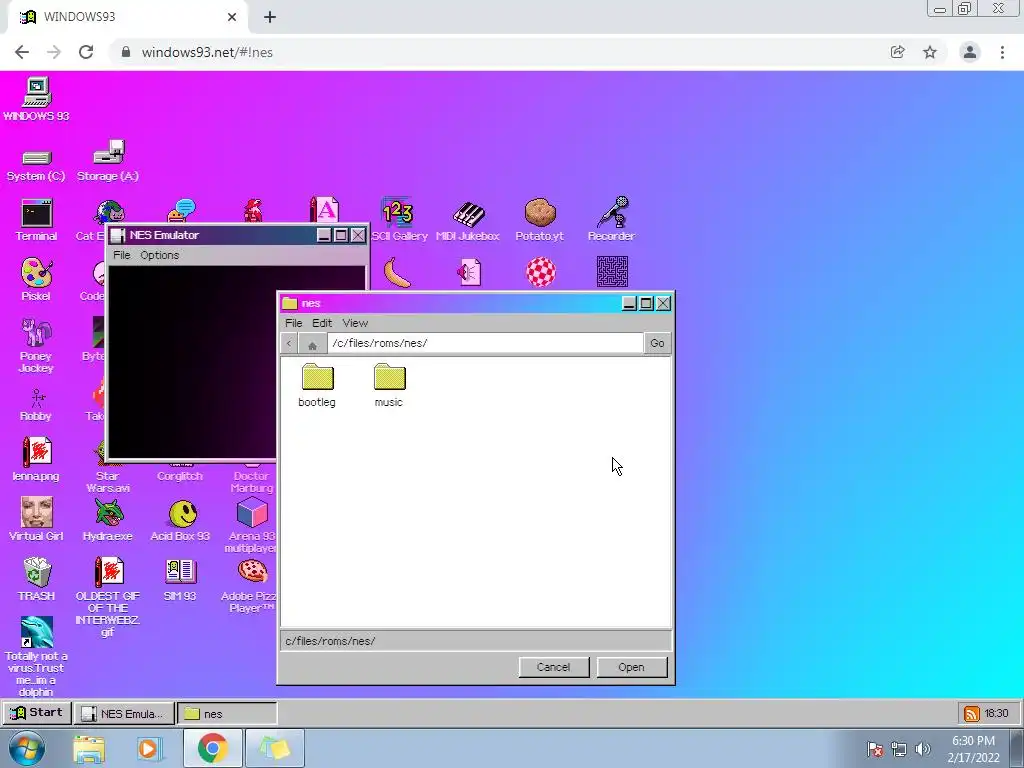Viewport: 1024px width, 768px height.
Task: Open the banana desktop icon
Action: 397,272
